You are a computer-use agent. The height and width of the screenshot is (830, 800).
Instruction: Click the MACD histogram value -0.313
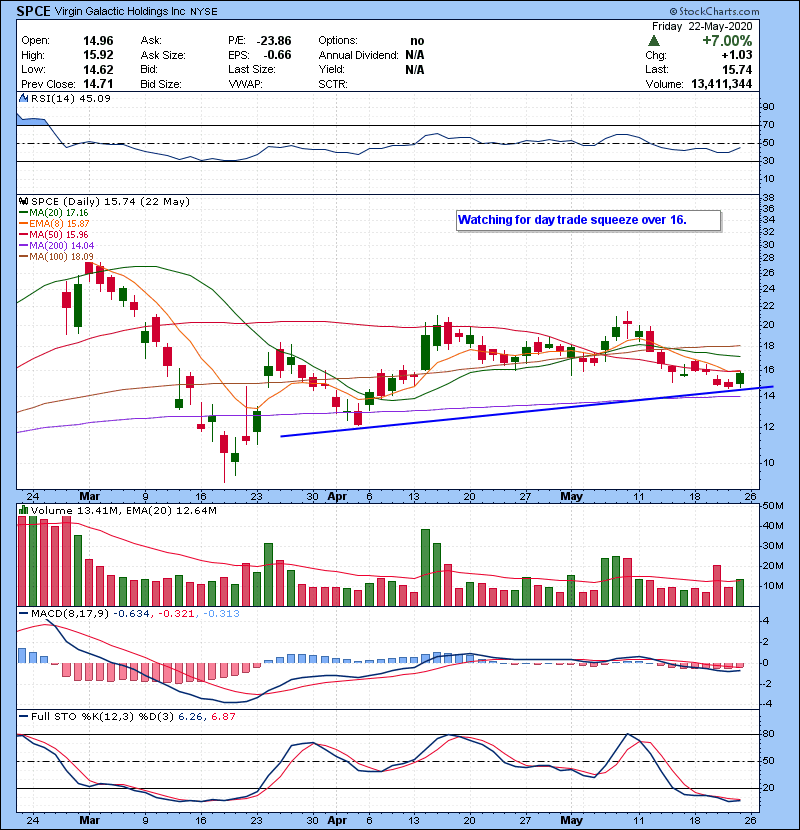click(221, 614)
